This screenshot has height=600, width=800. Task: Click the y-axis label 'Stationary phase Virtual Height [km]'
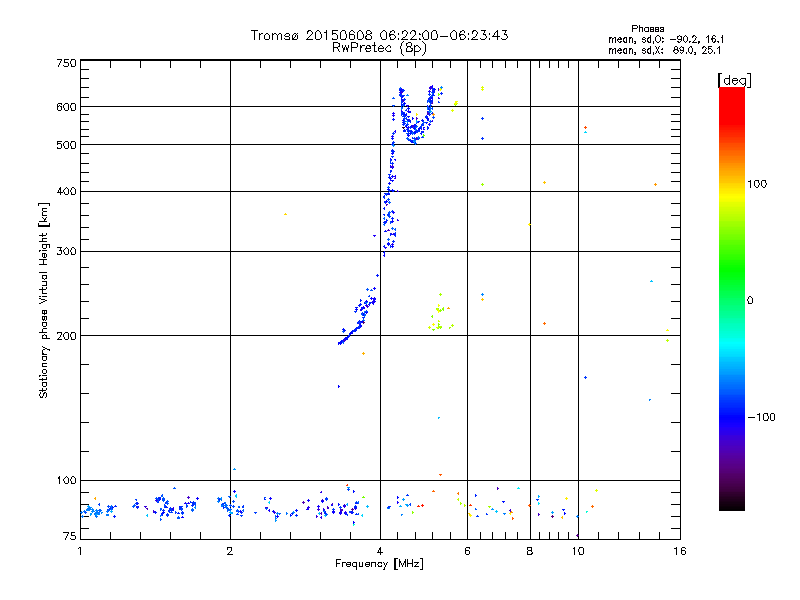tap(44, 301)
